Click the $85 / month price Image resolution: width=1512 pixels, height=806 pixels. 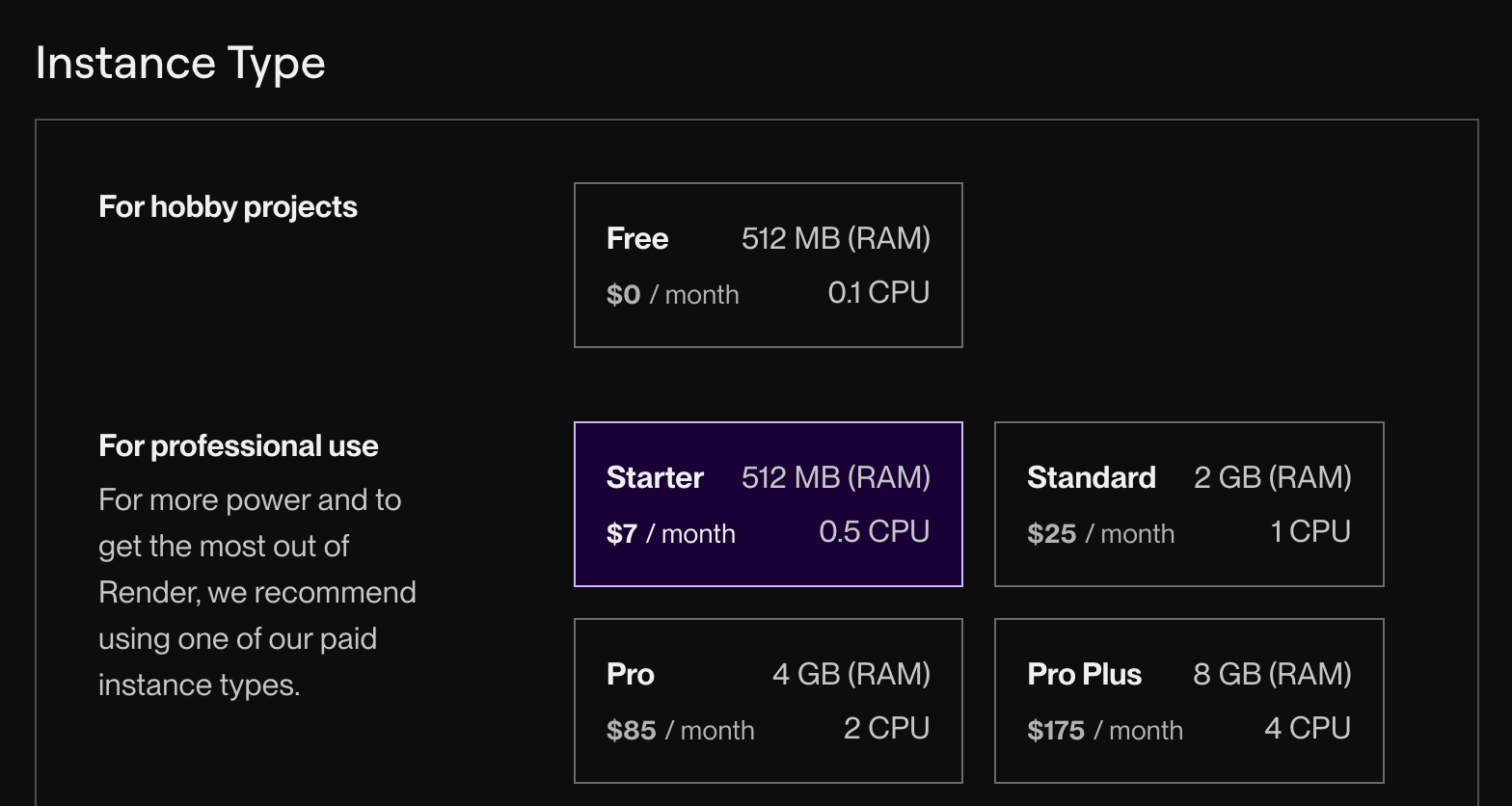click(680, 730)
